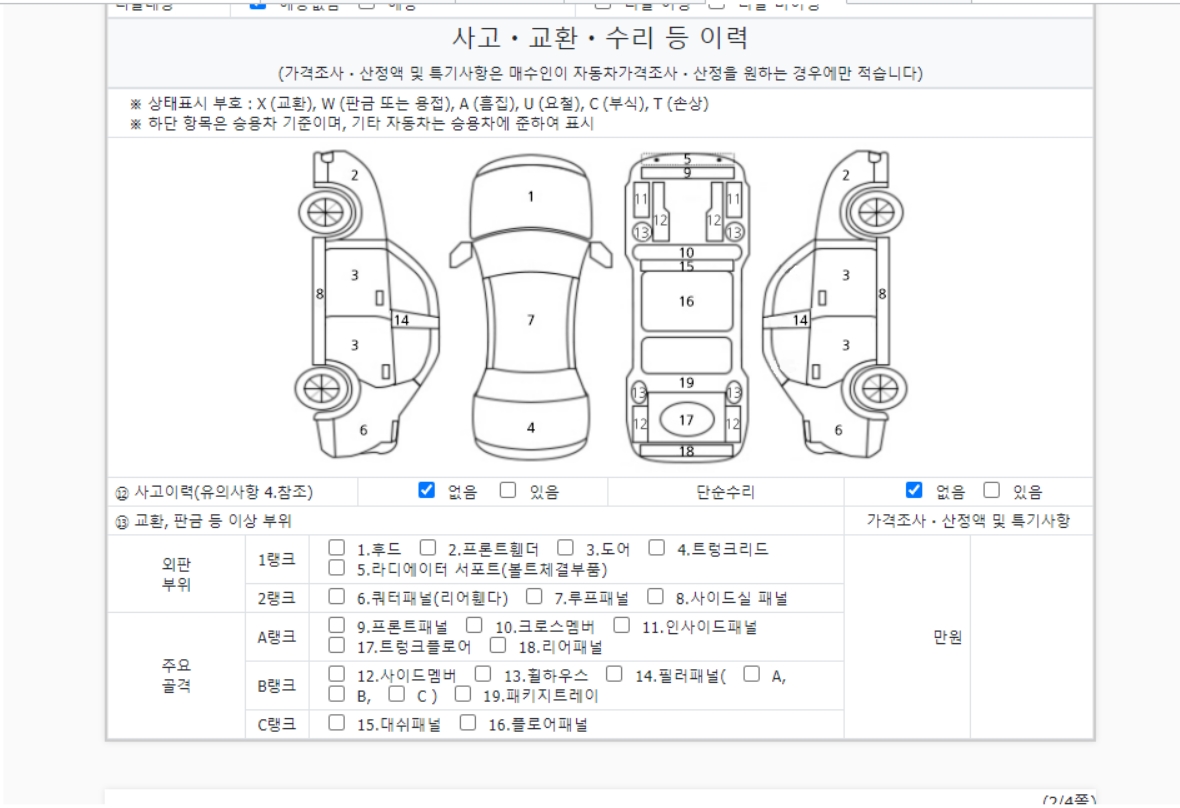Check the 16.플로어패널 checkbox
This screenshot has width=1180, height=808.
[468, 724]
